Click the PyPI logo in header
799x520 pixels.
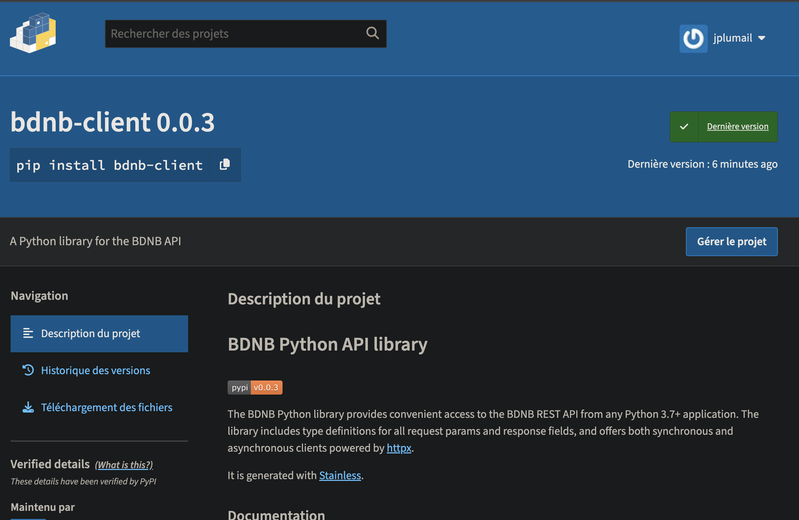pyautogui.click(x=33, y=33)
